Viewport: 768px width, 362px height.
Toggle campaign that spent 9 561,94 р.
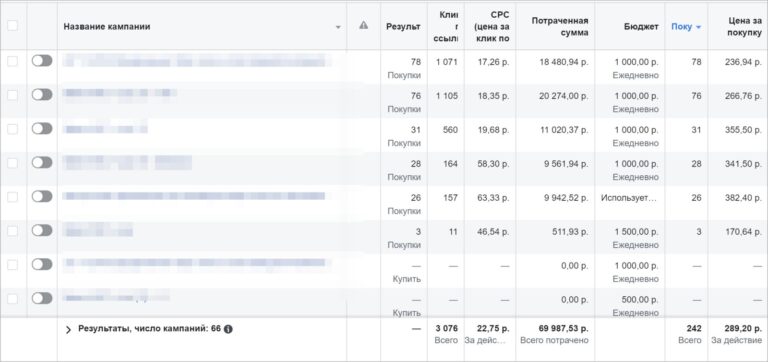point(42,162)
